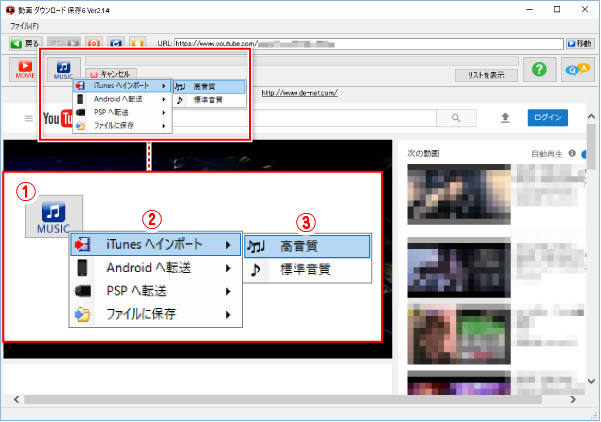601x422 pixels.
Task: Open the partly visible bottom recommended thumbnail
Action: 459,383
